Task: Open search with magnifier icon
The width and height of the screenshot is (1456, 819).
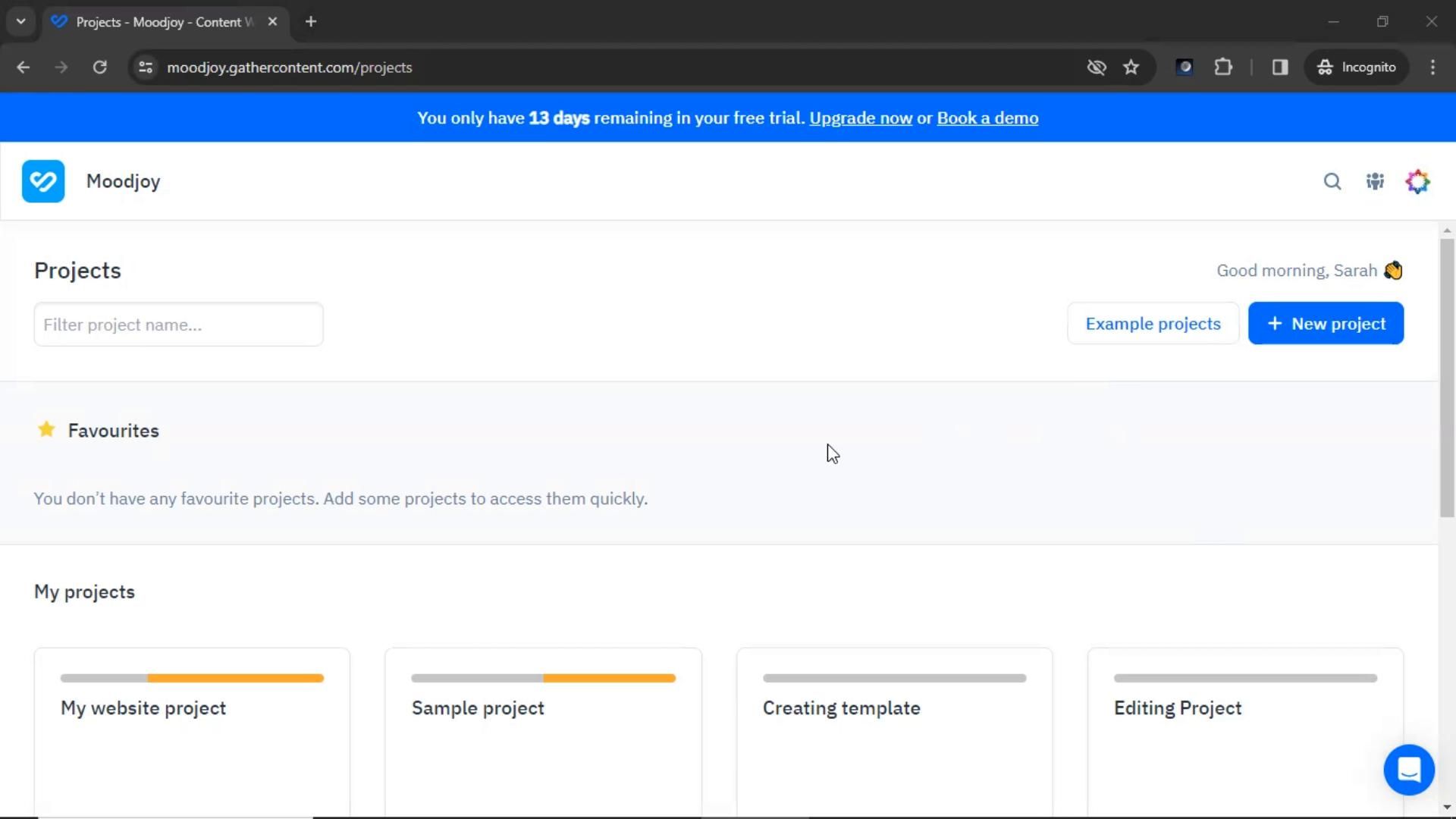Action: pos(1332,181)
